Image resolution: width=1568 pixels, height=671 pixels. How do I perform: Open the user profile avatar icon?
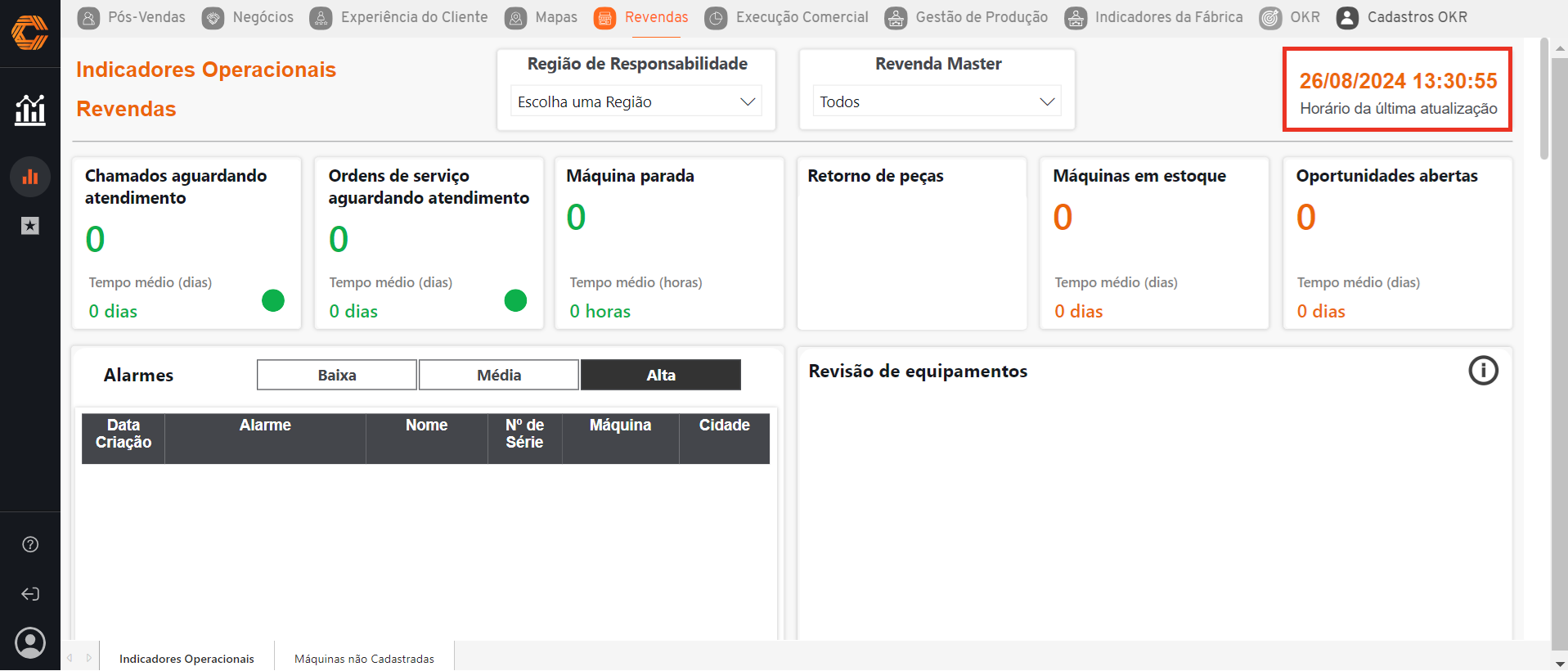click(x=30, y=642)
